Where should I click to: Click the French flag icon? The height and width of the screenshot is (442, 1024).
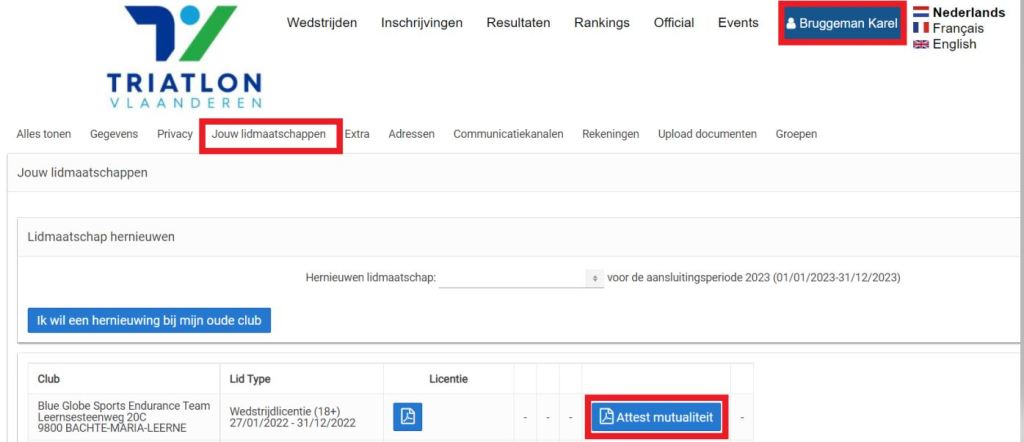coord(921,29)
